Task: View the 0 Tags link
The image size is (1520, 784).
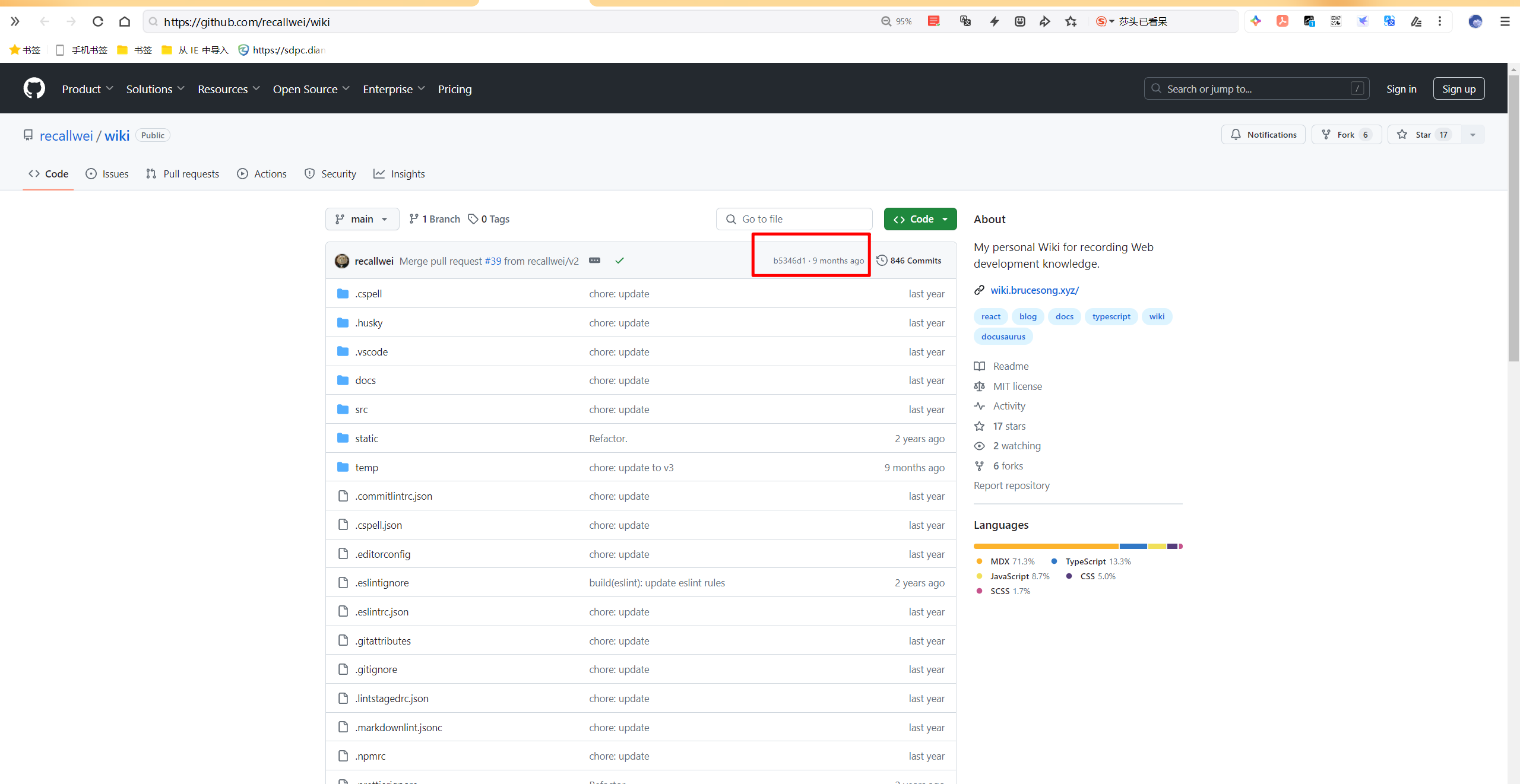Action: 489,219
